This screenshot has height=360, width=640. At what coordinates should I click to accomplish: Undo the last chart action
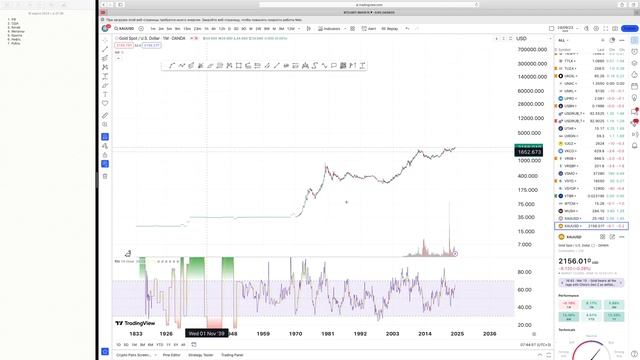407,29
